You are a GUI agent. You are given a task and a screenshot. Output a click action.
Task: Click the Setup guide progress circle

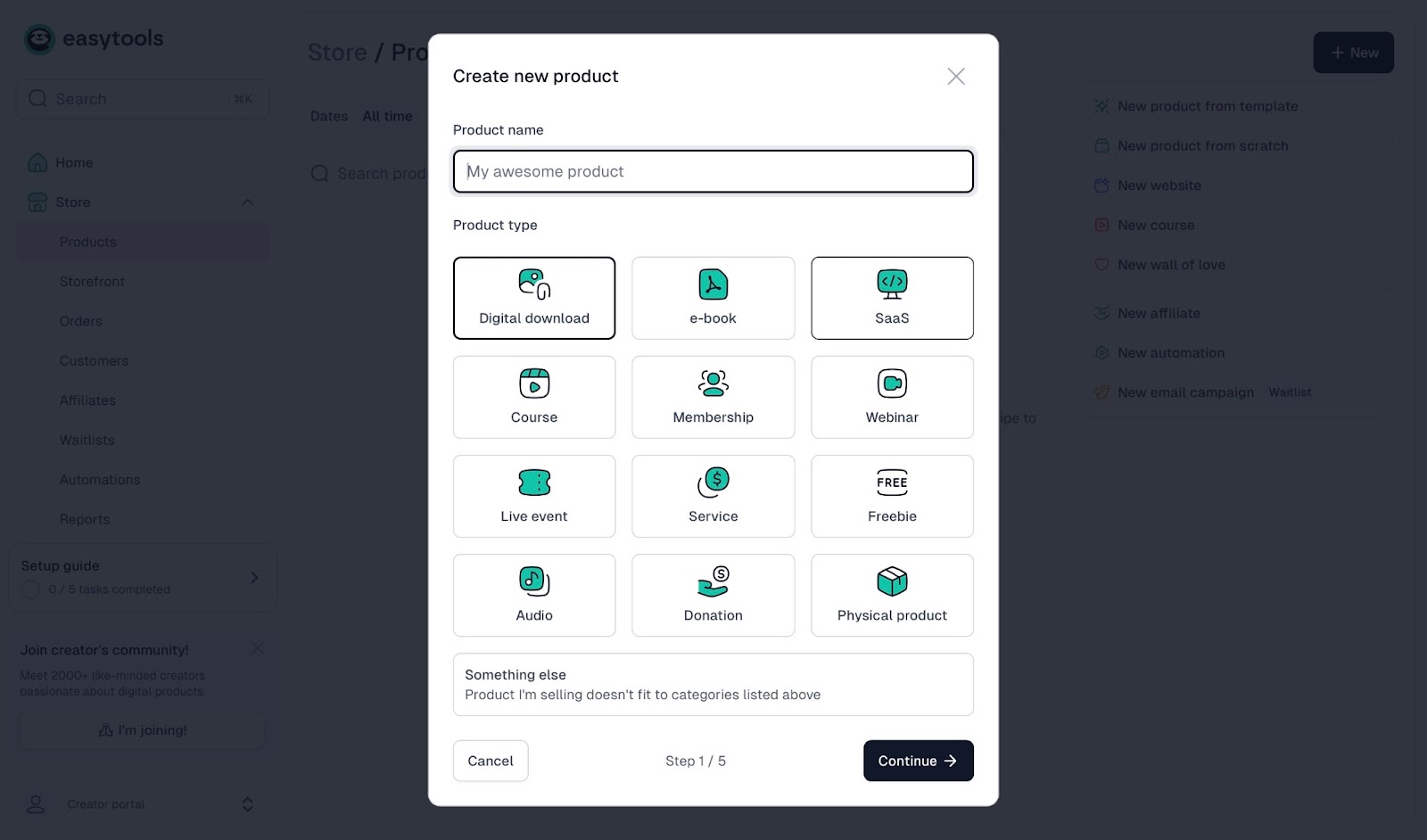31,589
